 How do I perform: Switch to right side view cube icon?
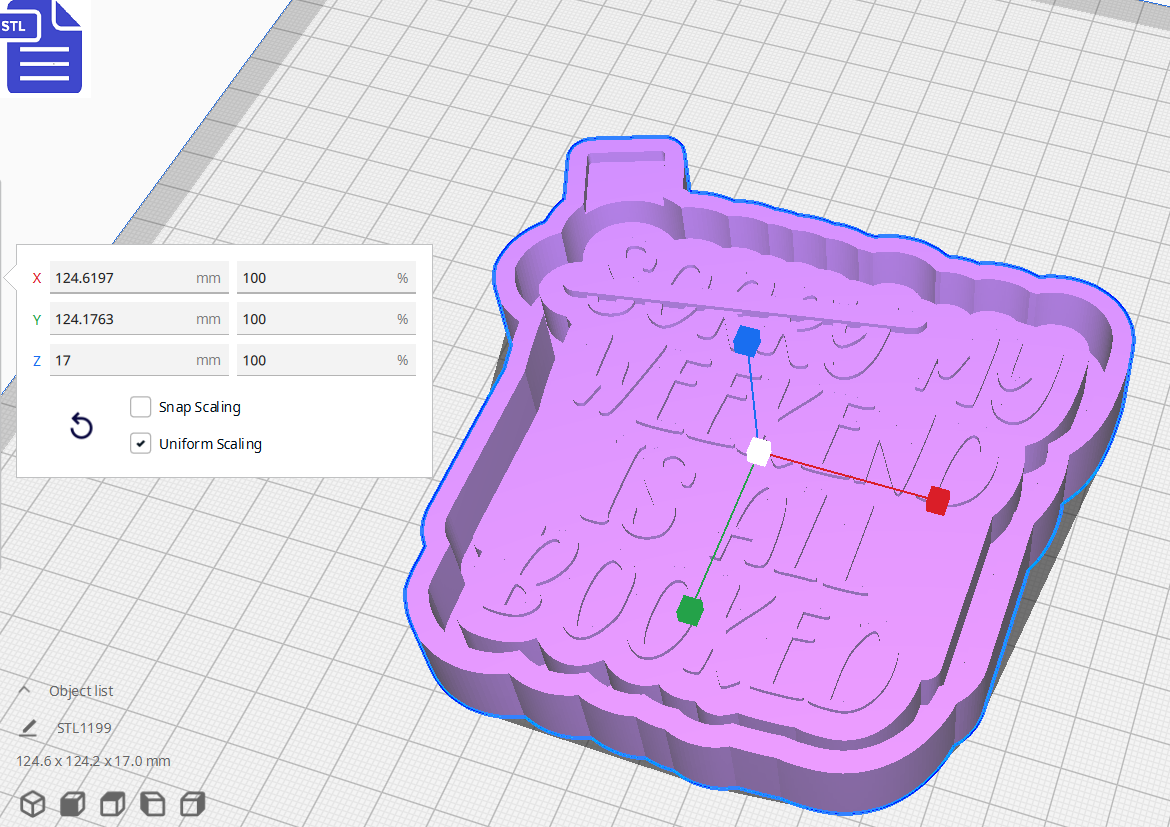click(192, 803)
